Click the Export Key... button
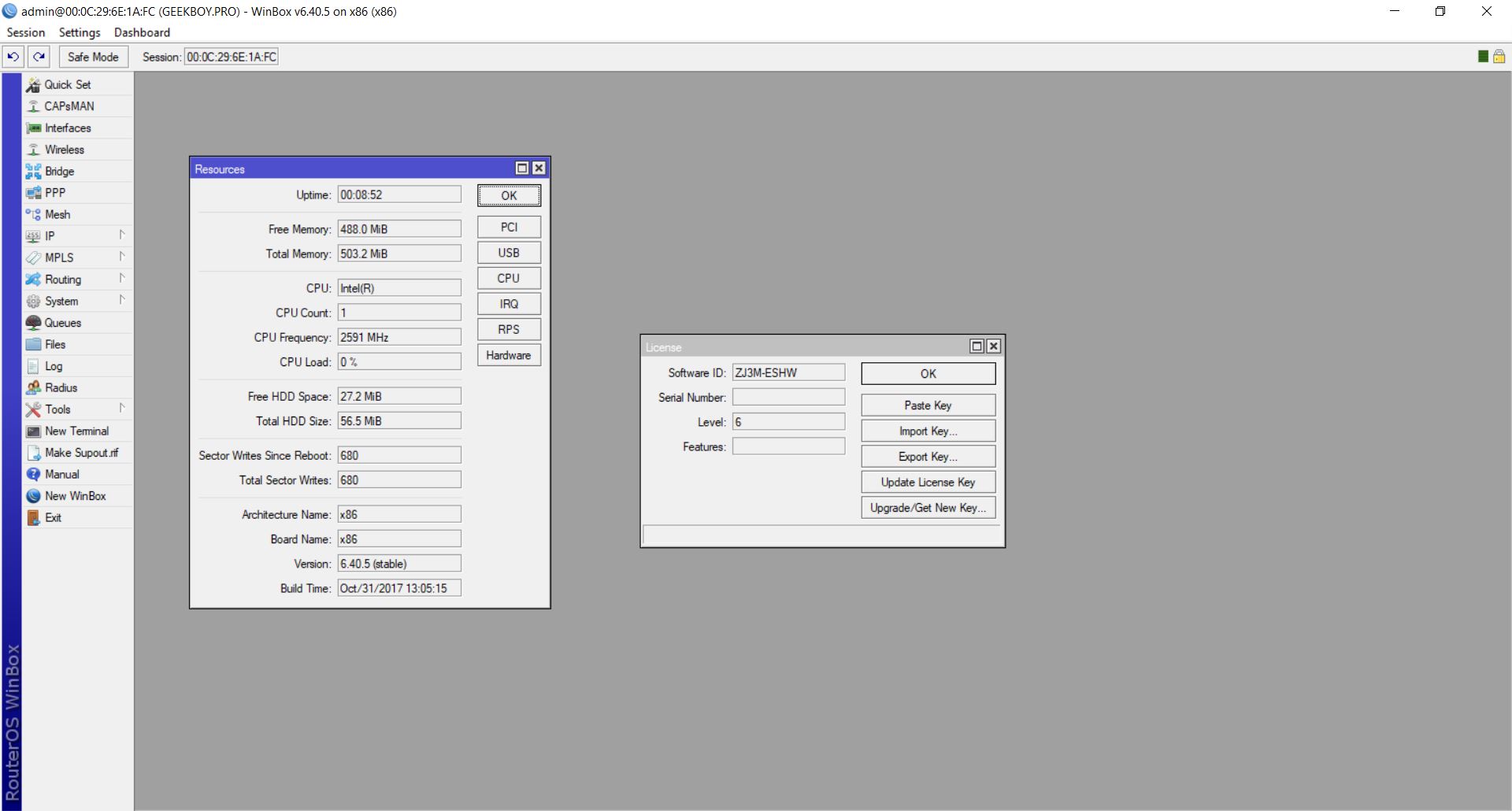 [x=928, y=457]
